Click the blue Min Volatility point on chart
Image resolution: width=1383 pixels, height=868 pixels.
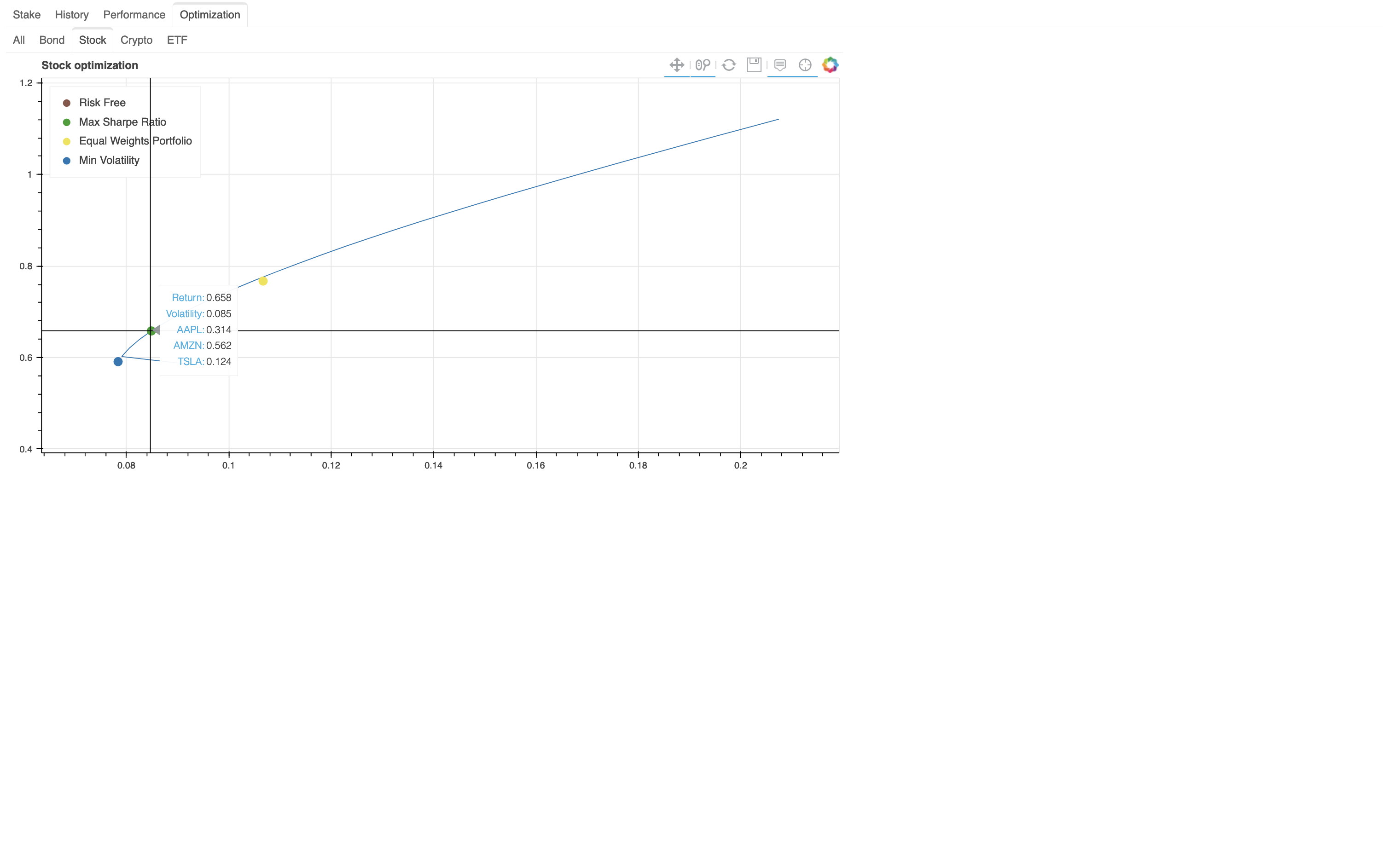118,362
